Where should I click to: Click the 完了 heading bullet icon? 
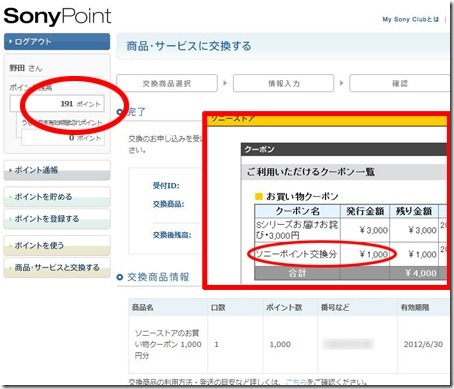(x=120, y=112)
